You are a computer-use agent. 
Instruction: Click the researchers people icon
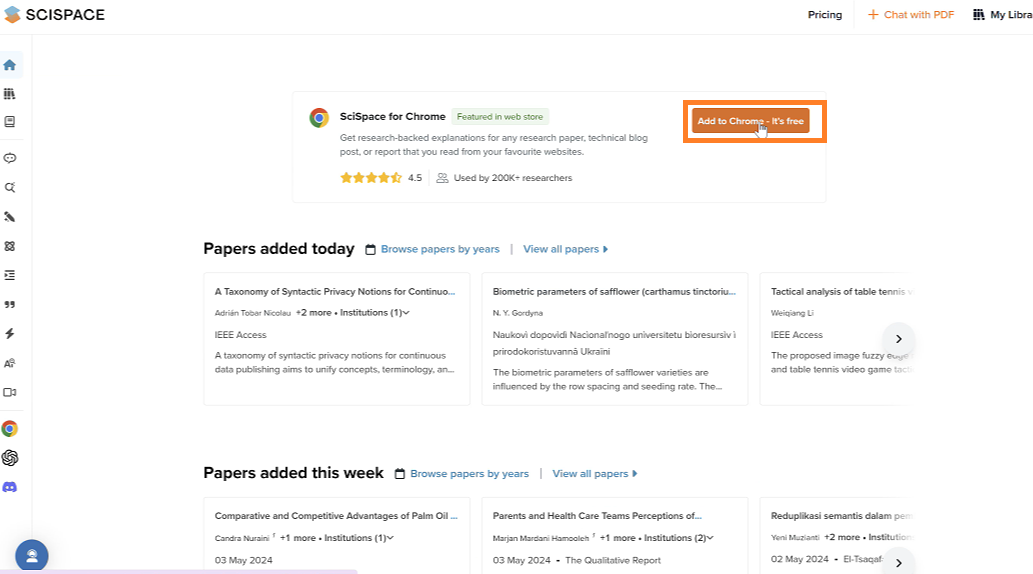443,178
